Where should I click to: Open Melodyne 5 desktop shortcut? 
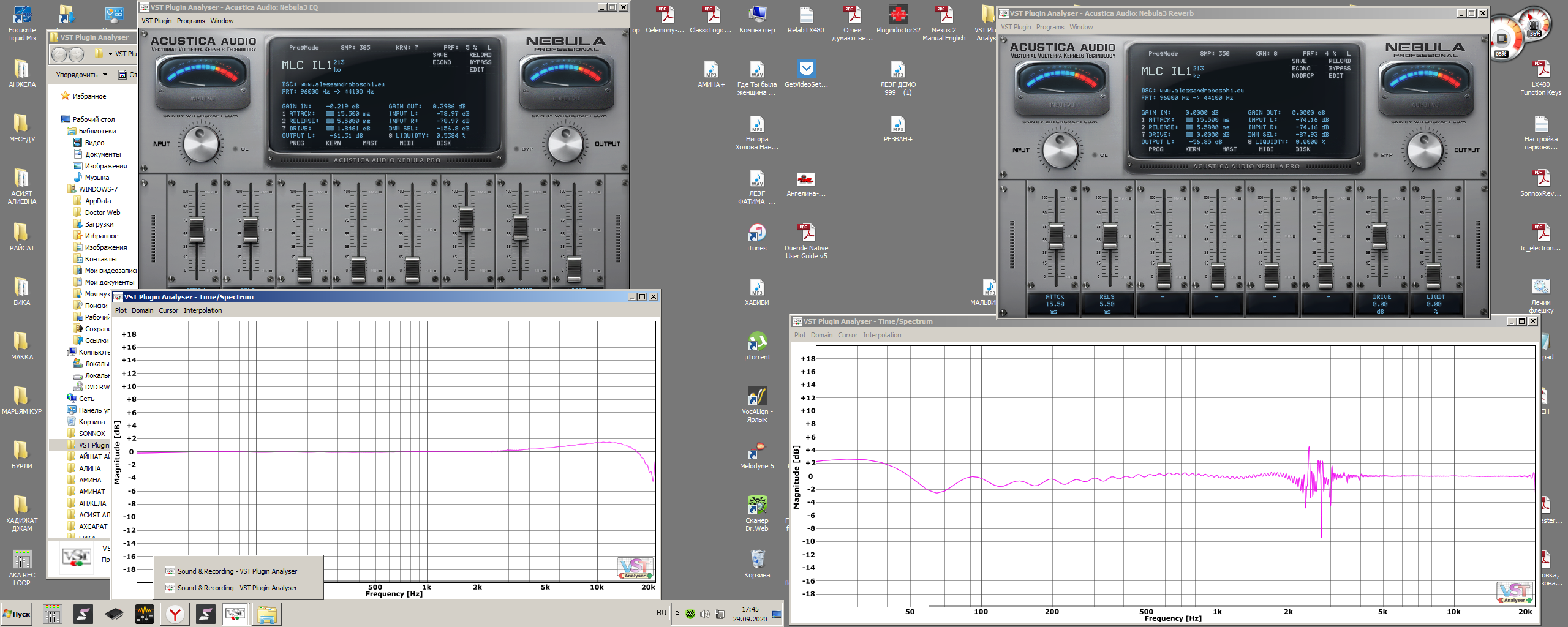point(757,455)
